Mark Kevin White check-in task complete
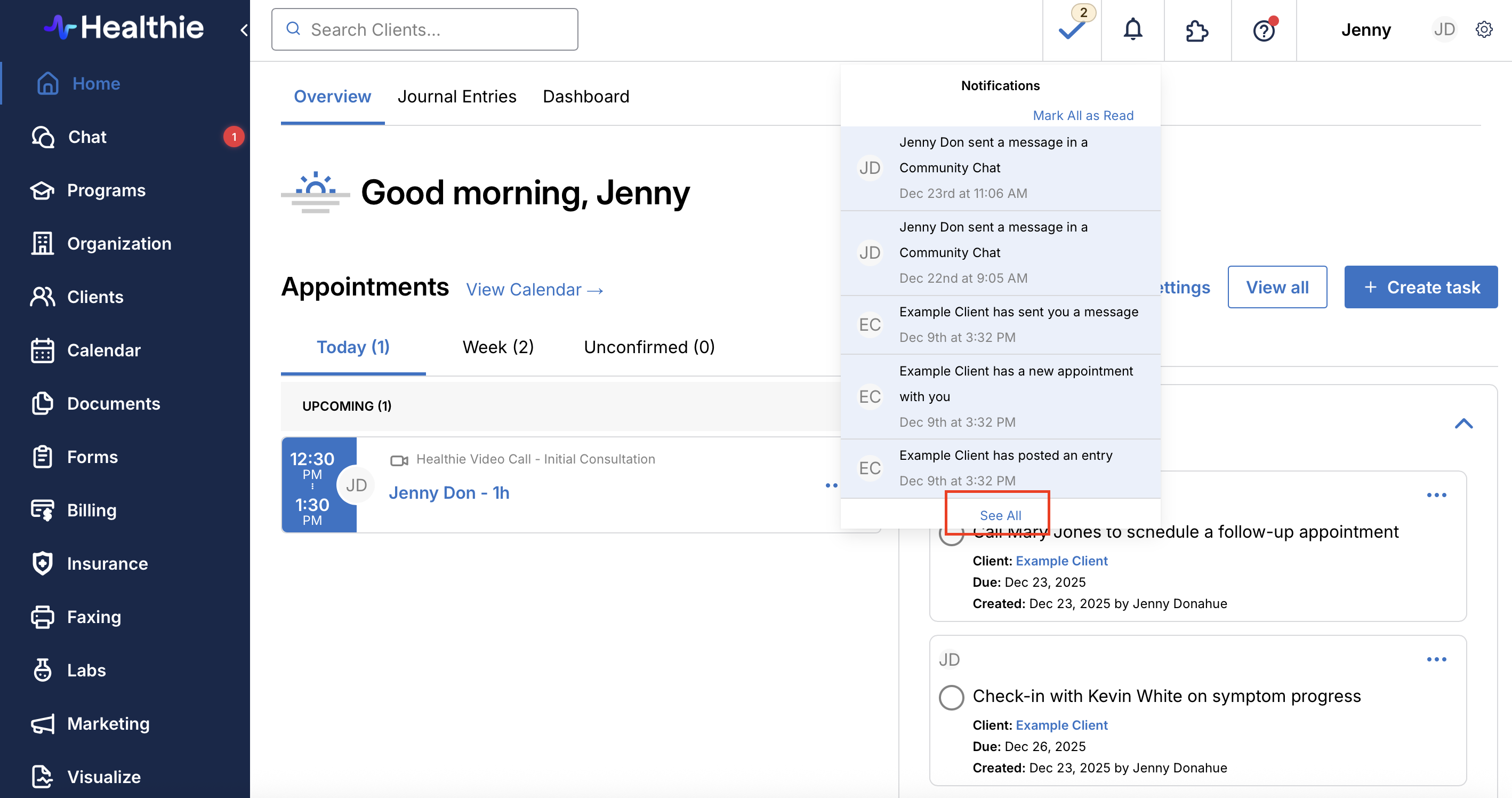Screen dimensions: 1512x798 [951, 697]
